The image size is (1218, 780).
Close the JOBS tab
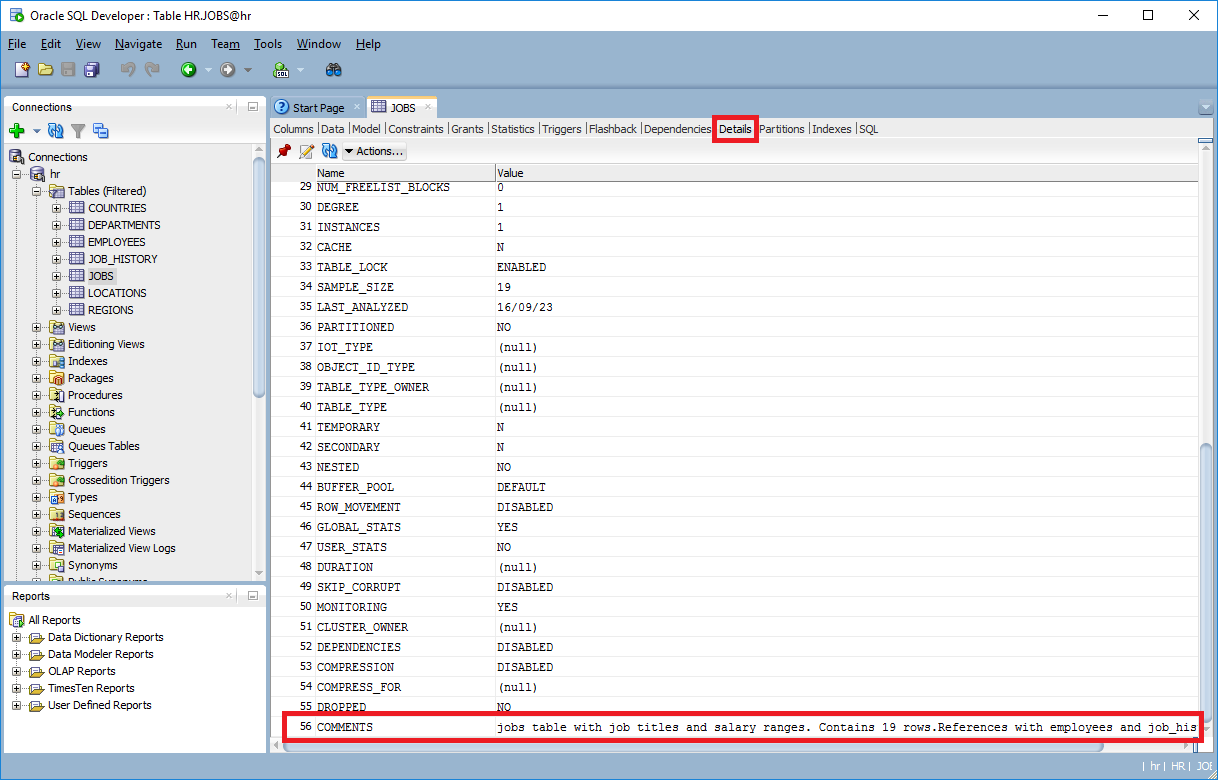point(428,107)
